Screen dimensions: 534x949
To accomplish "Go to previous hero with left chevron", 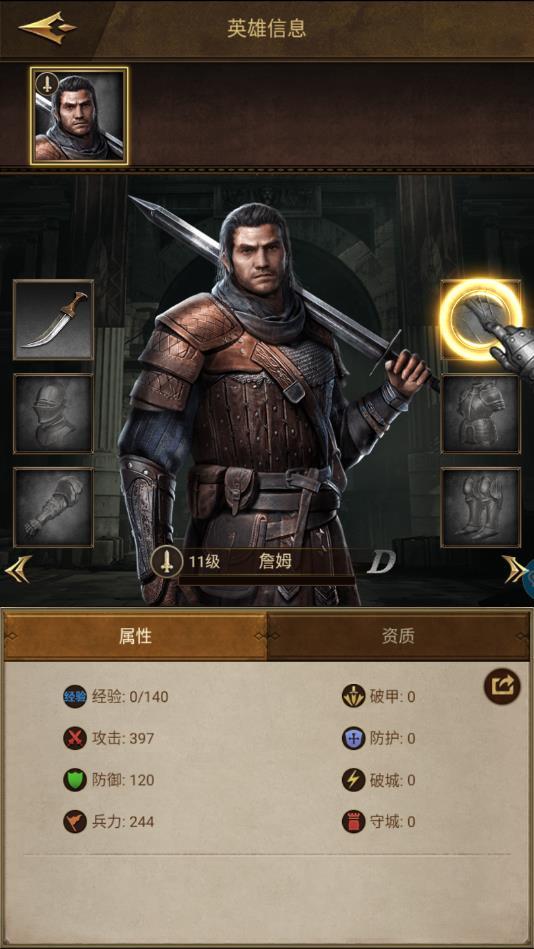I will click(x=18, y=569).
